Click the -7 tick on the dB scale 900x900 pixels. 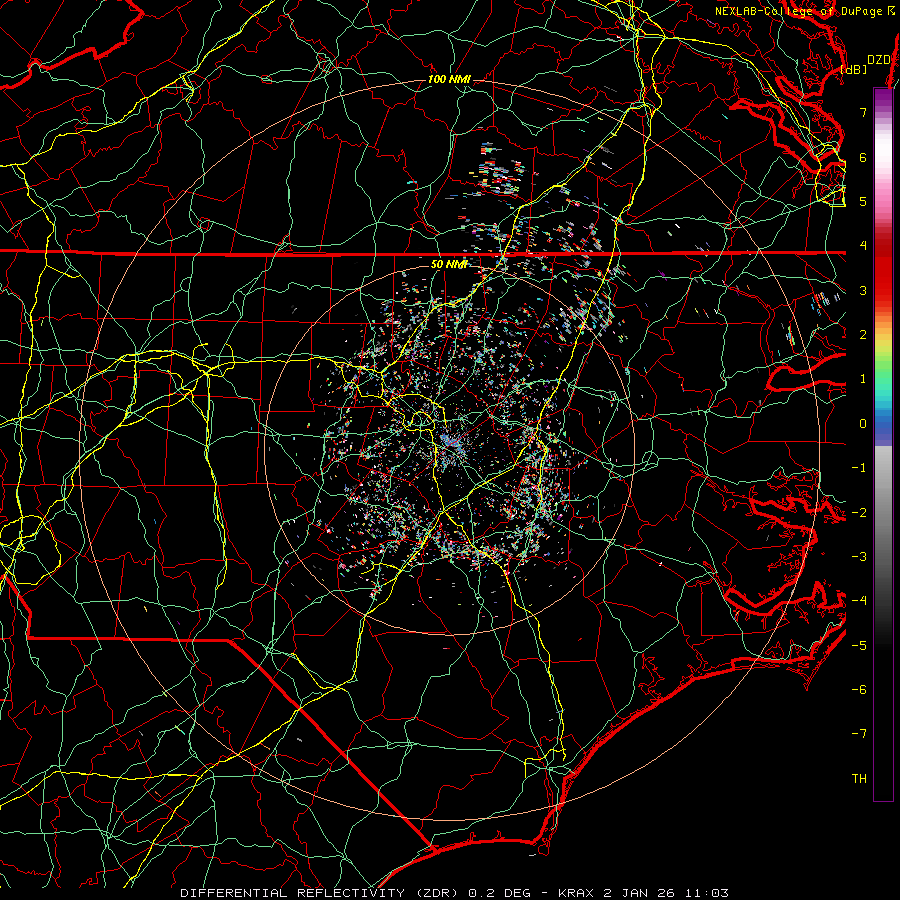point(859,734)
